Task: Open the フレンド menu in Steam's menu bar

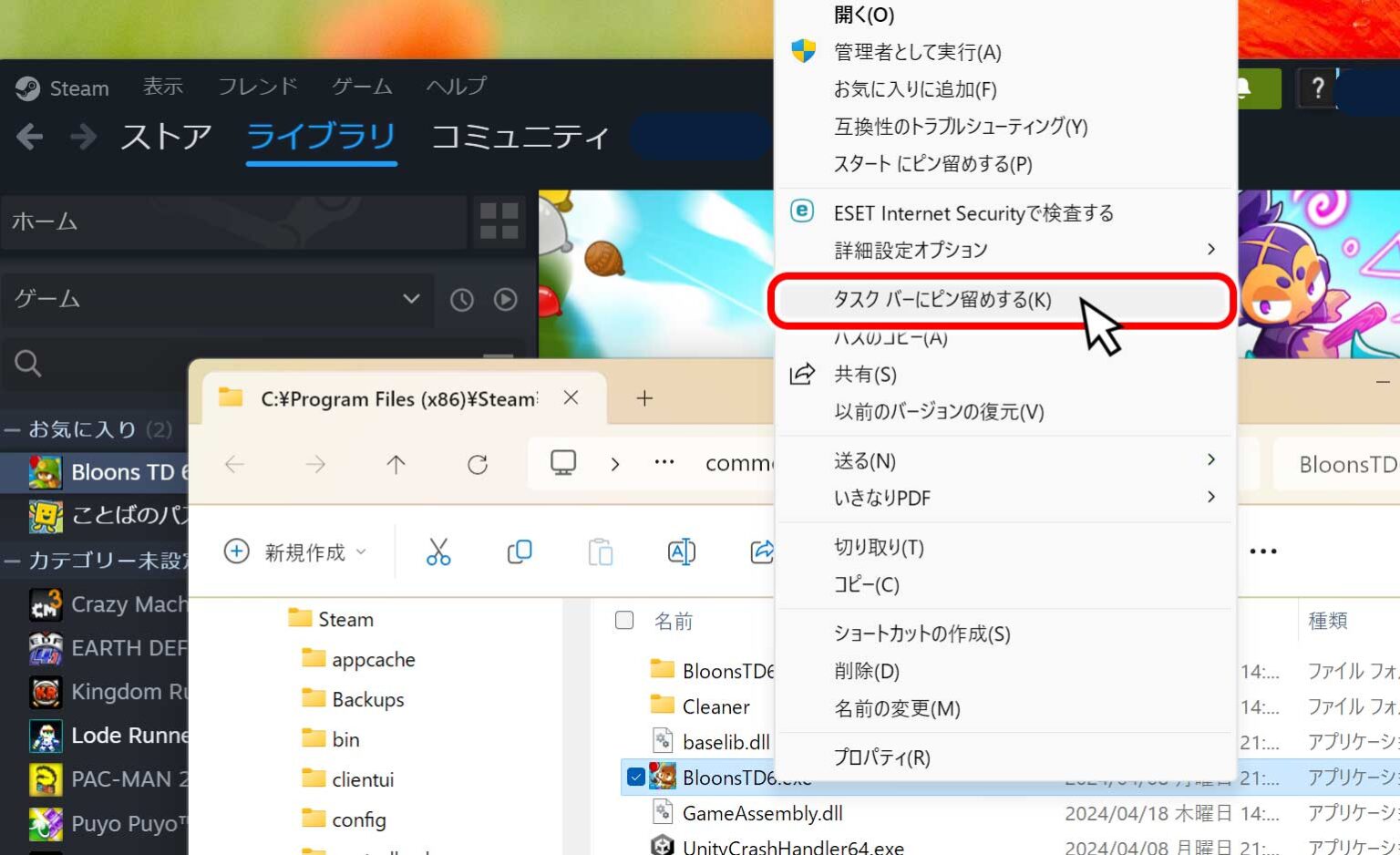Action: coord(257,87)
